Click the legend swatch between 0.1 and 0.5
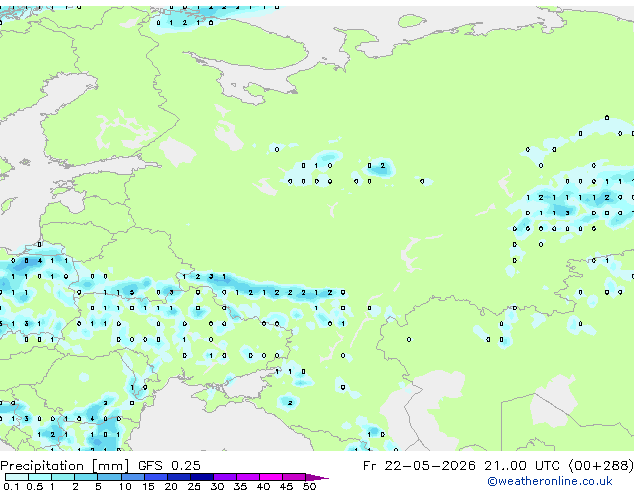The image size is (634, 490). (x=17, y=477)
